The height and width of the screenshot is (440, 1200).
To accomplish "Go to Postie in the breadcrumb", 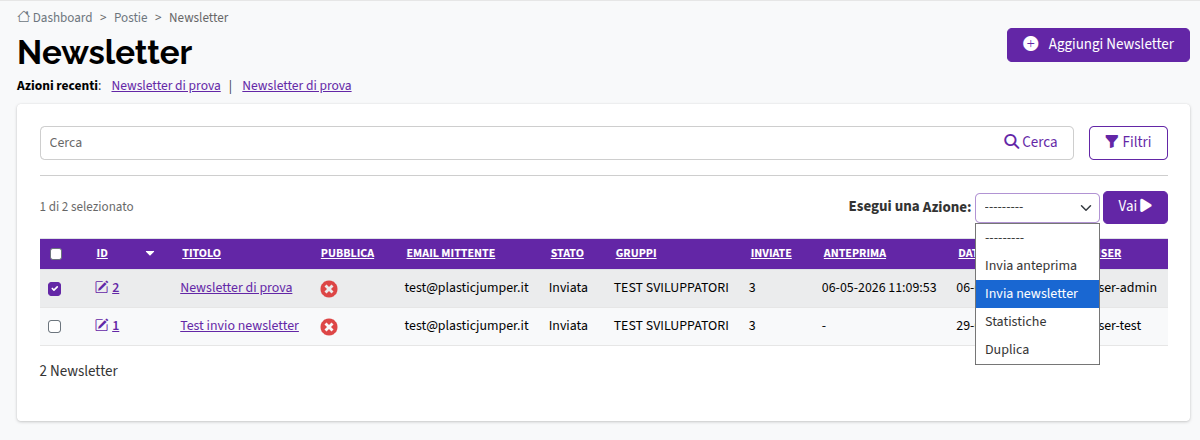I will 130,18.
